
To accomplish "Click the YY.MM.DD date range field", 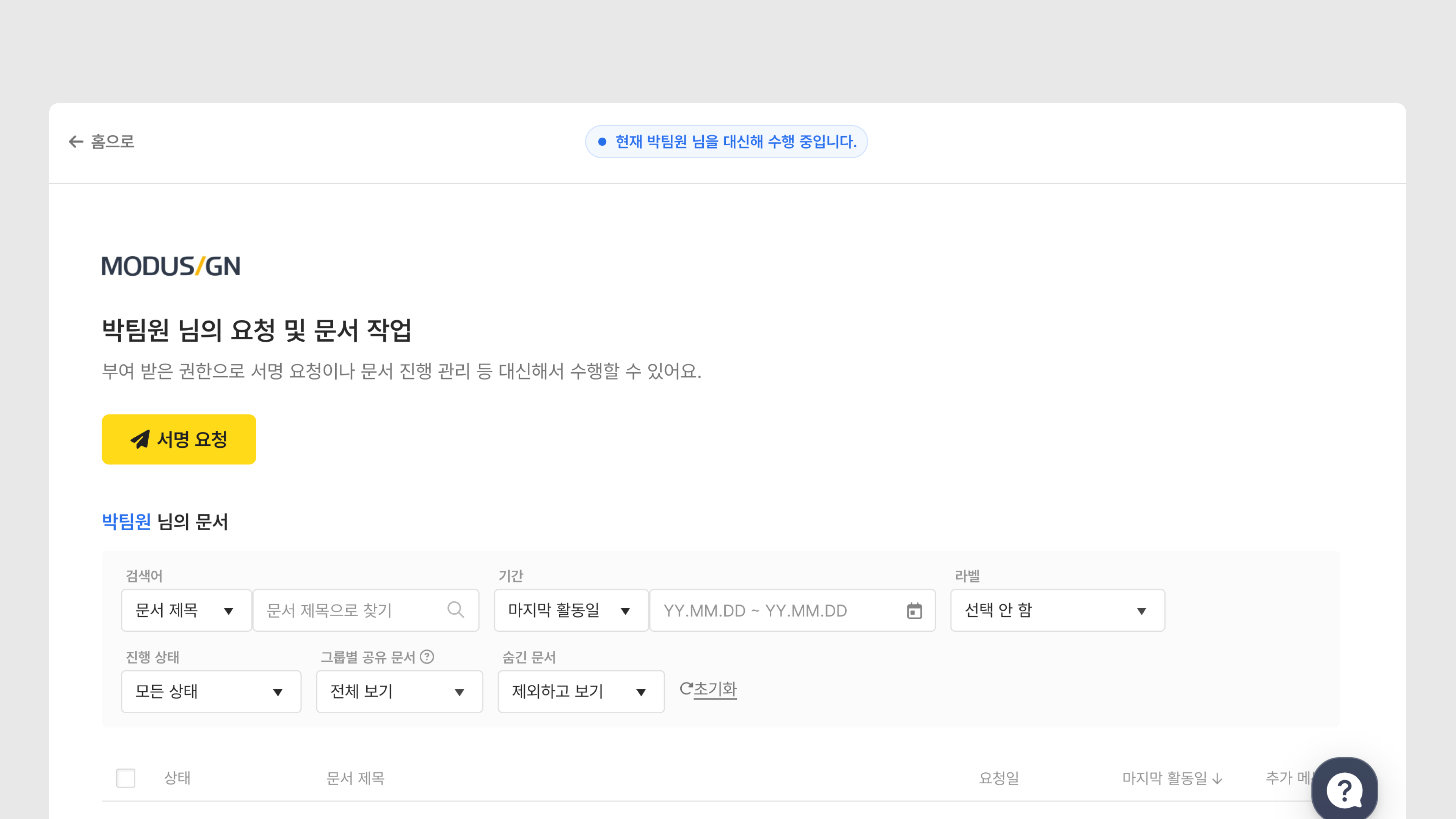I will 792,610.
